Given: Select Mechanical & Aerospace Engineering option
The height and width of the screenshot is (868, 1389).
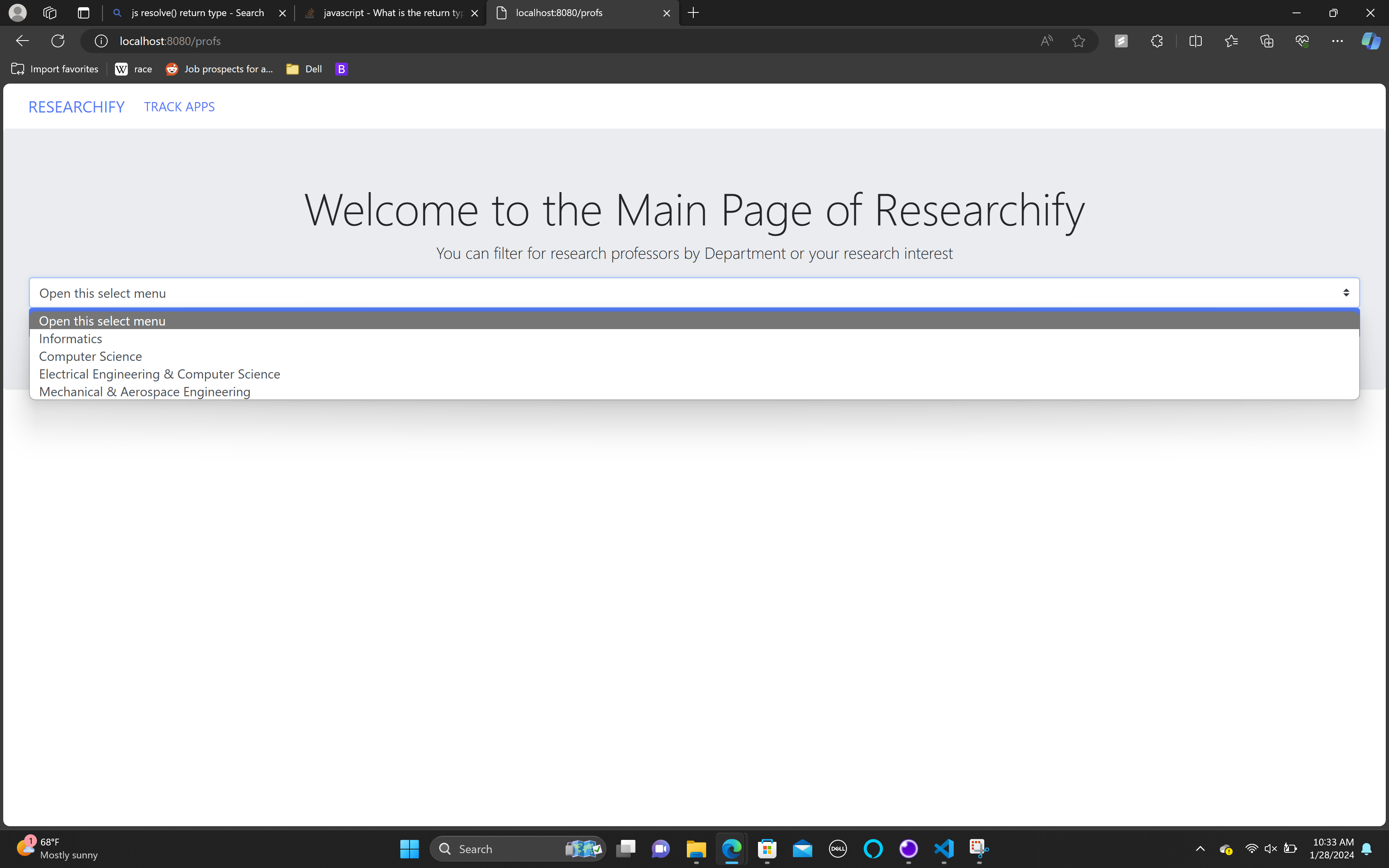Looking at the screenshot, I should click(145, 391).
